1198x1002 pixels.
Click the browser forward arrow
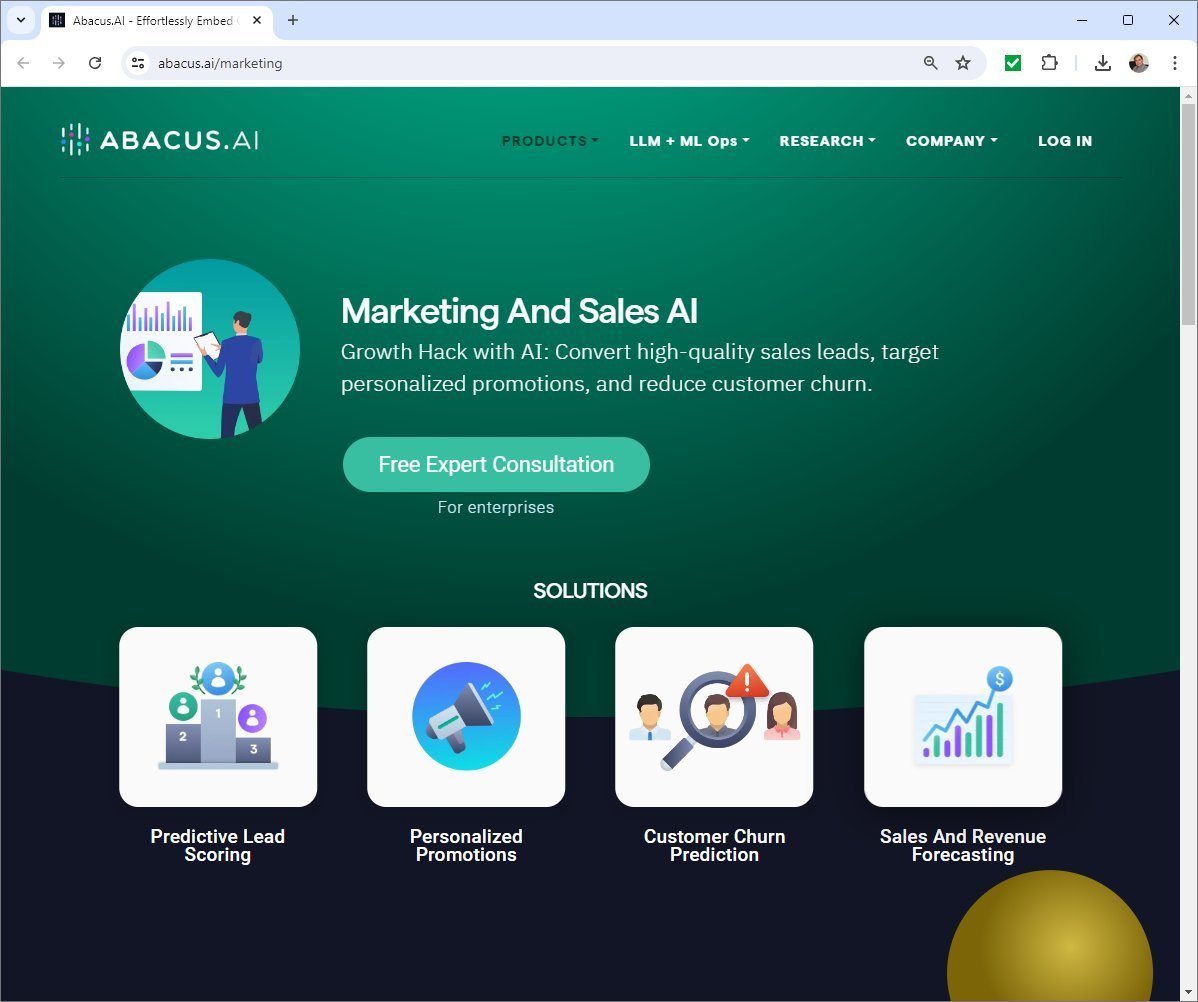point(59,63)
